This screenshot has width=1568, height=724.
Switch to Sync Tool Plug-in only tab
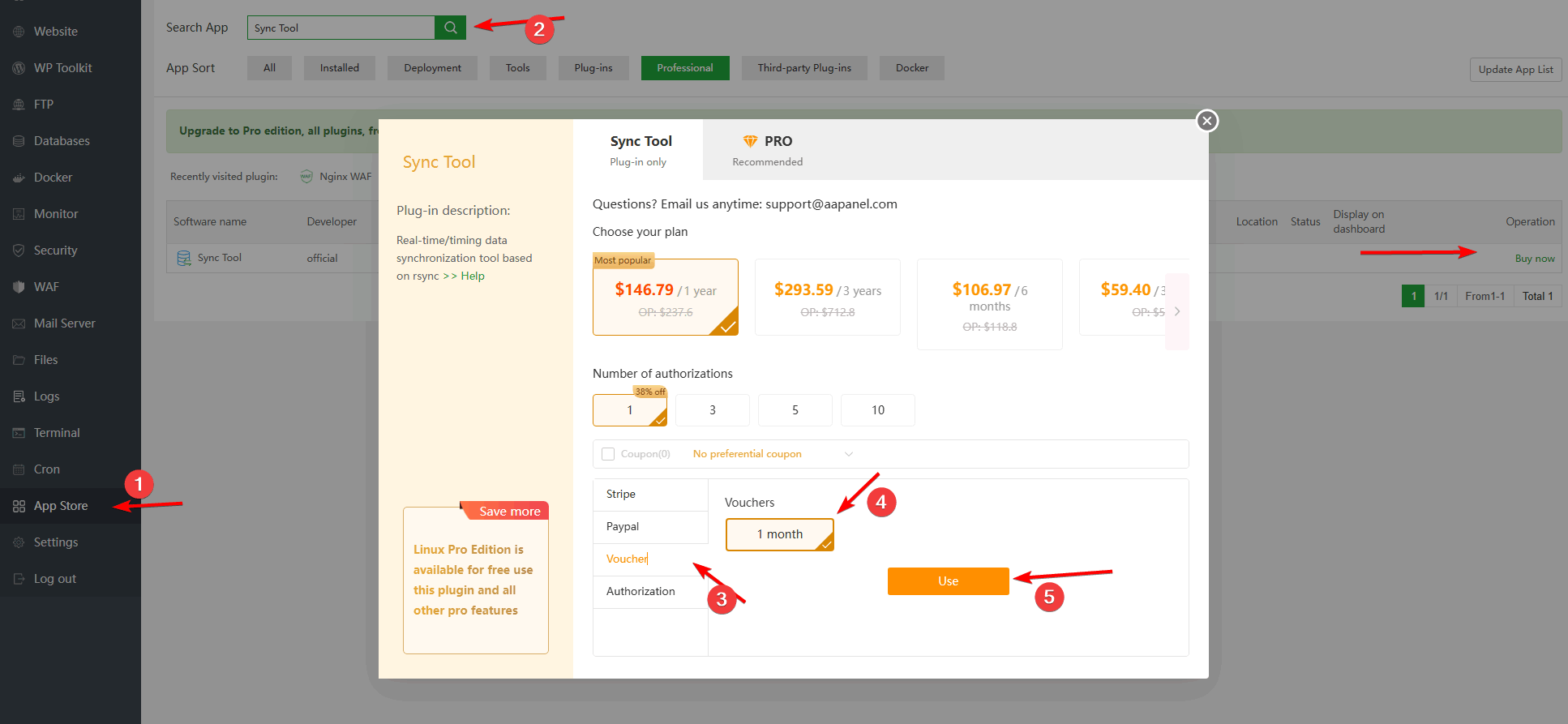[639, 150]
